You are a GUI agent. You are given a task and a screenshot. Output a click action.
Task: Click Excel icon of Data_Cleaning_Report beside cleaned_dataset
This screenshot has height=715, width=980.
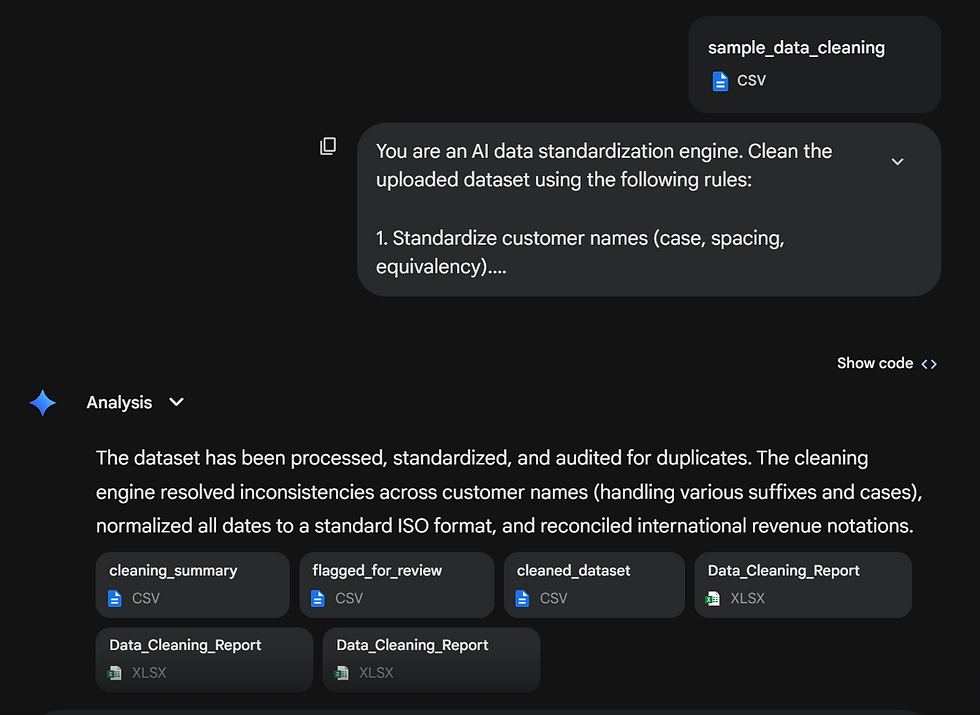click(713, 598)
